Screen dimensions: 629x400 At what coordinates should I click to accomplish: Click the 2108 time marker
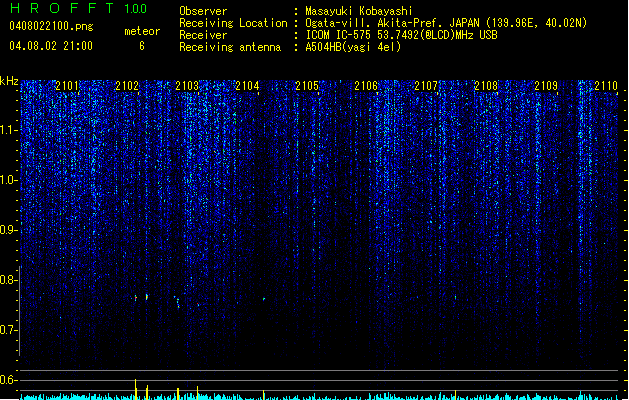486,86
